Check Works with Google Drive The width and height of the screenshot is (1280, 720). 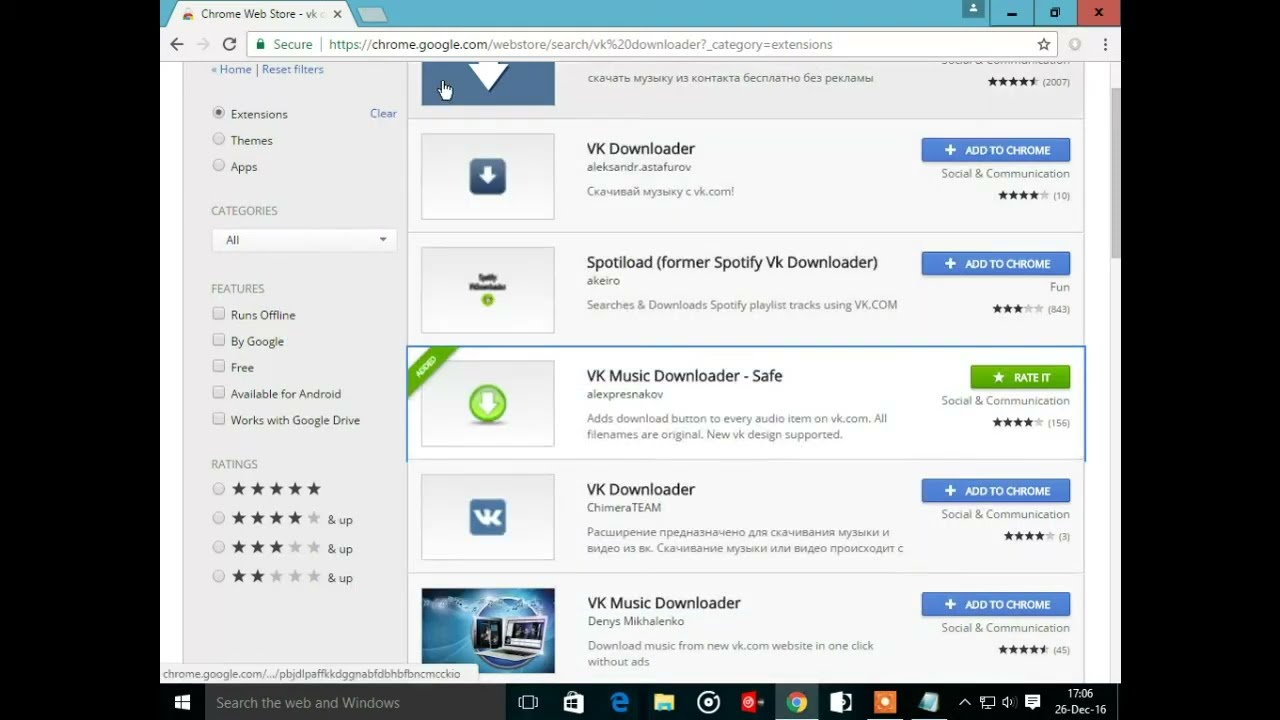[x=218, y=419]
